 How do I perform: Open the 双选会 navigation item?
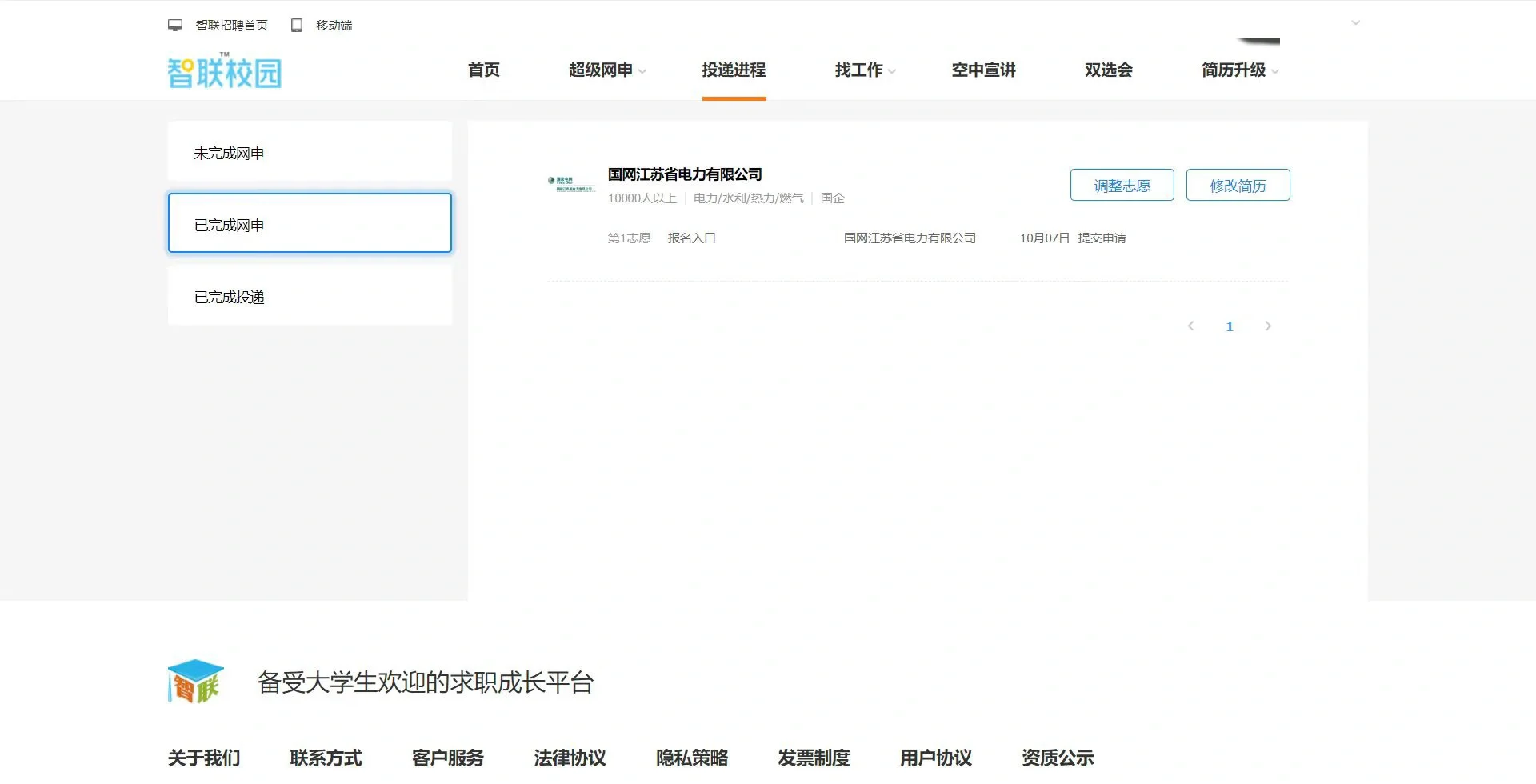[1109, 70]
